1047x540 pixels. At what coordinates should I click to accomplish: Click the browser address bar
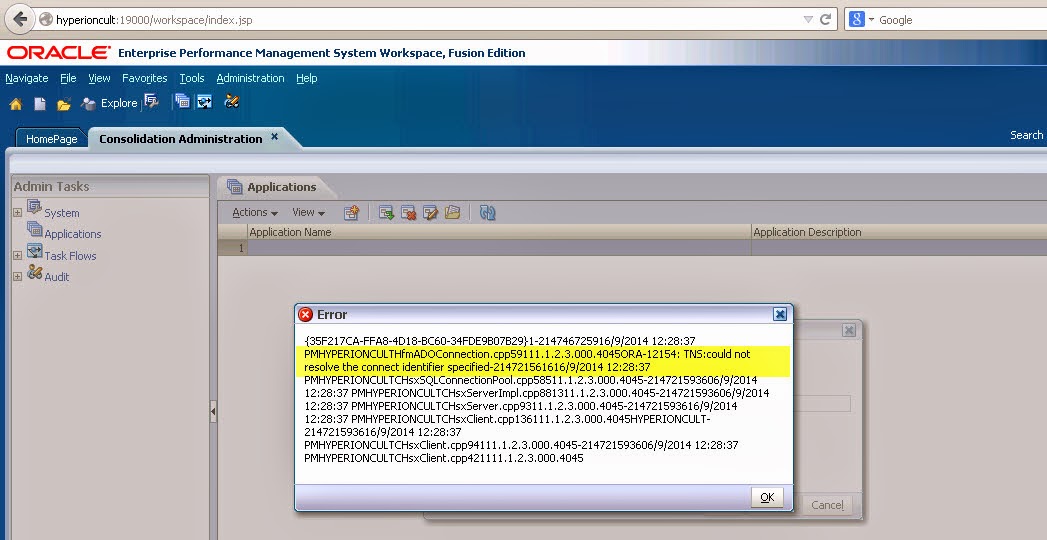(427, 19)
